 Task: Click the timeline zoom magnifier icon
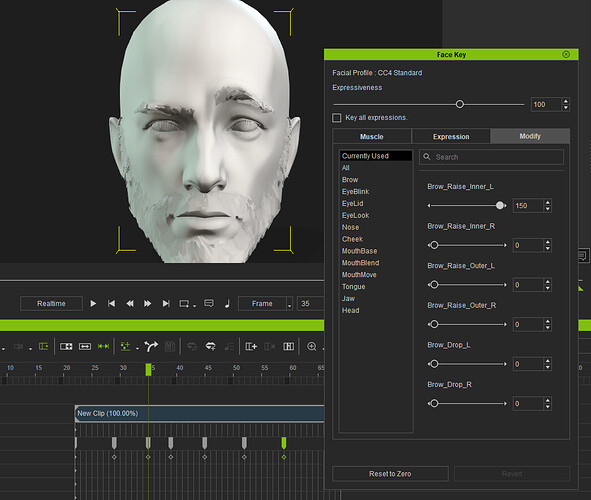point(312,346)
